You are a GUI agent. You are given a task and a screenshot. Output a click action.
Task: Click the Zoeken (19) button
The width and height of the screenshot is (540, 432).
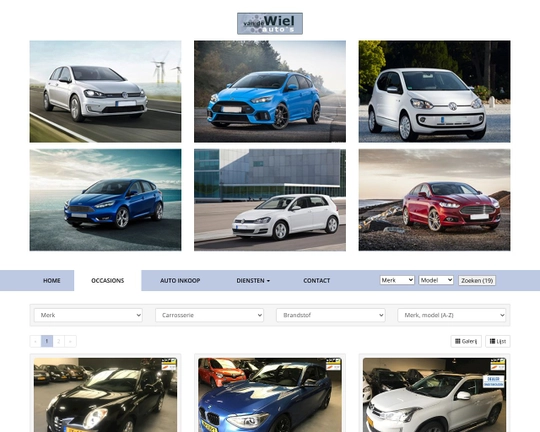[477, 280]
